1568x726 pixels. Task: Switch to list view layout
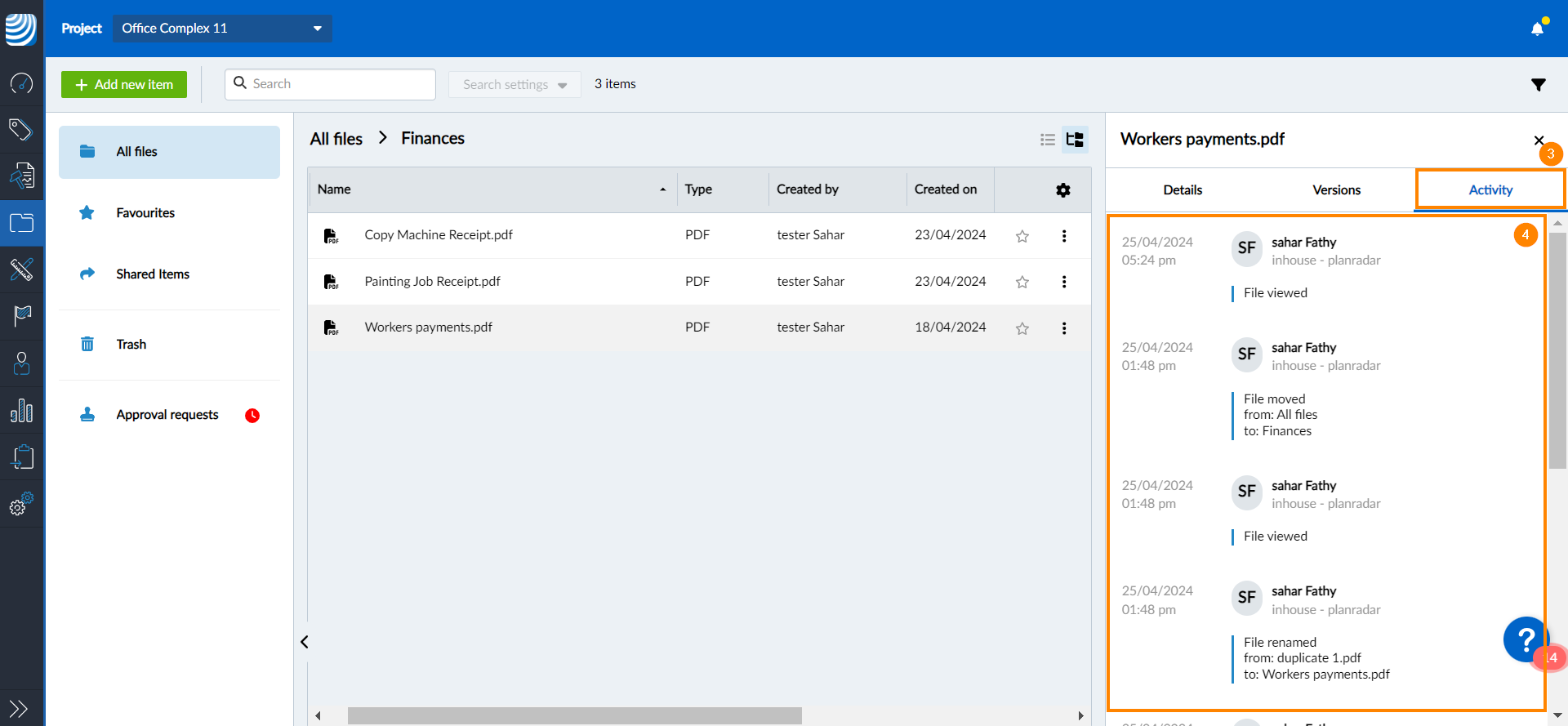pyautogui.click(x=1048, y=140)
